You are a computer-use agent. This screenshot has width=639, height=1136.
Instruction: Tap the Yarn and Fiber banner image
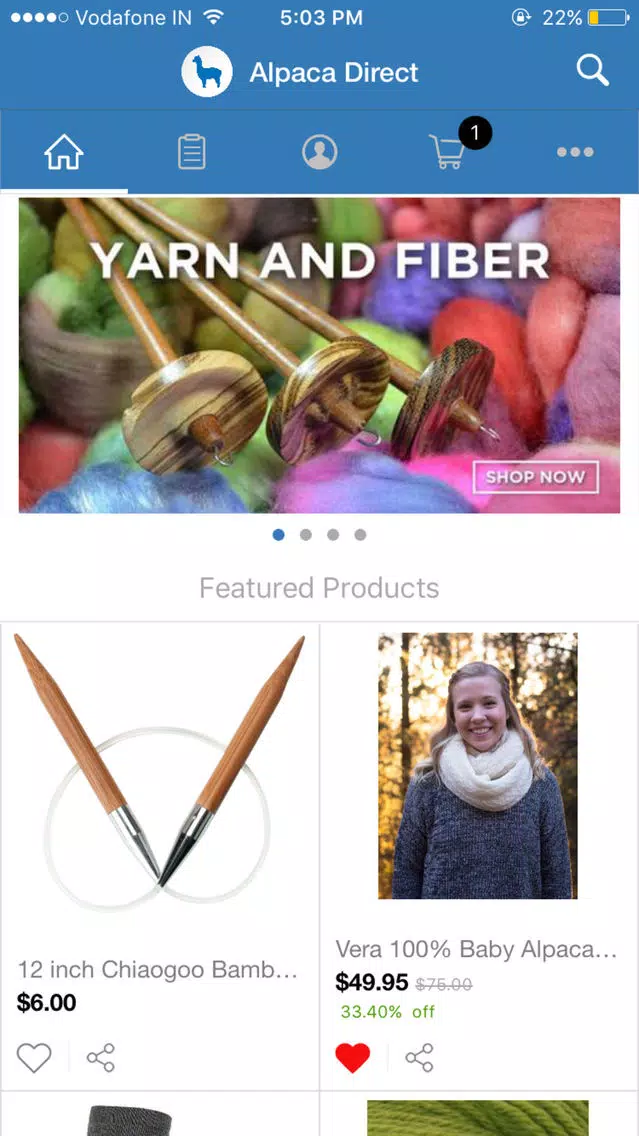tap(320, 356)
